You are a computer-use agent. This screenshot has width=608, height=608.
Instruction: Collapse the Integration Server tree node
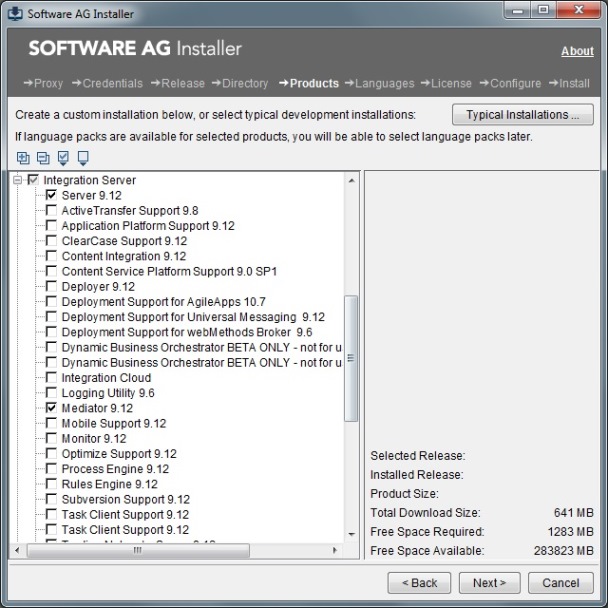[x=17, y=180]
